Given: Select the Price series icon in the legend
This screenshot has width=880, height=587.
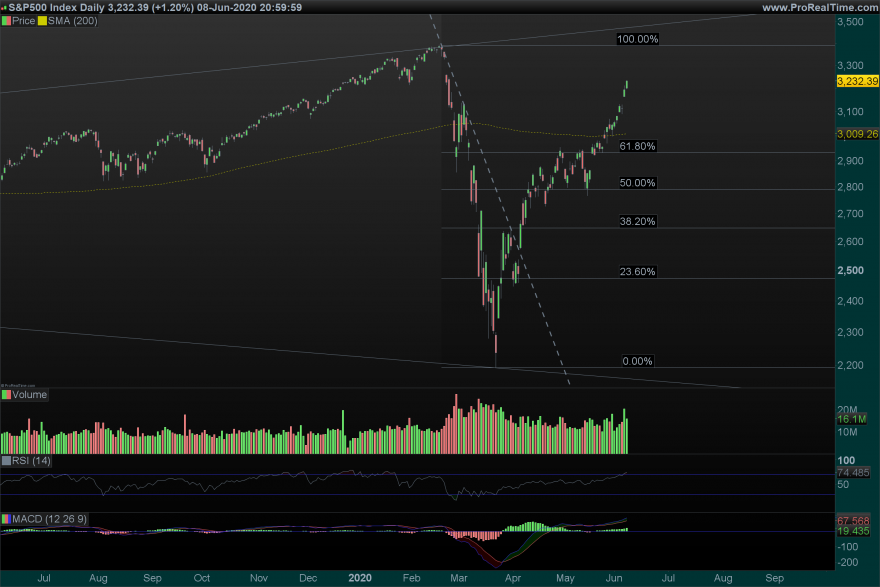Looking at the screenshot, I should coord(8,20).
